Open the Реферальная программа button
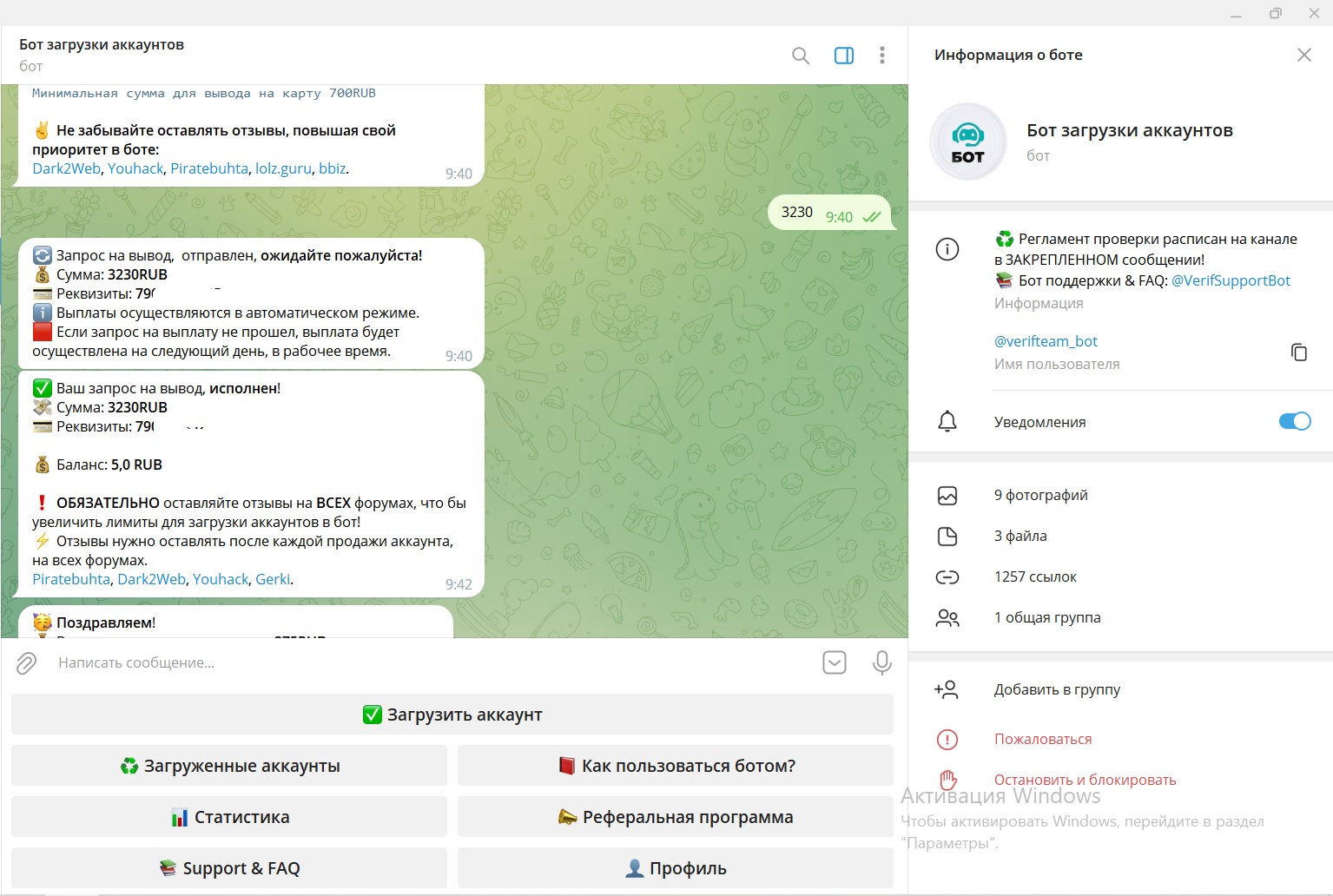The image size is (1333, 896). tap(675, 817)
